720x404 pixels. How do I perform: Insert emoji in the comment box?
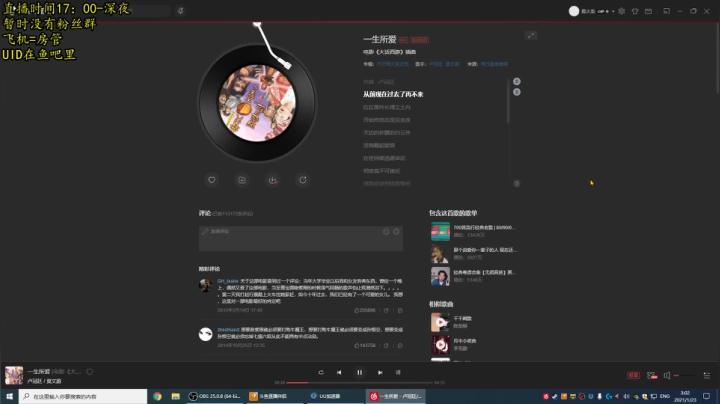point(386,231)
